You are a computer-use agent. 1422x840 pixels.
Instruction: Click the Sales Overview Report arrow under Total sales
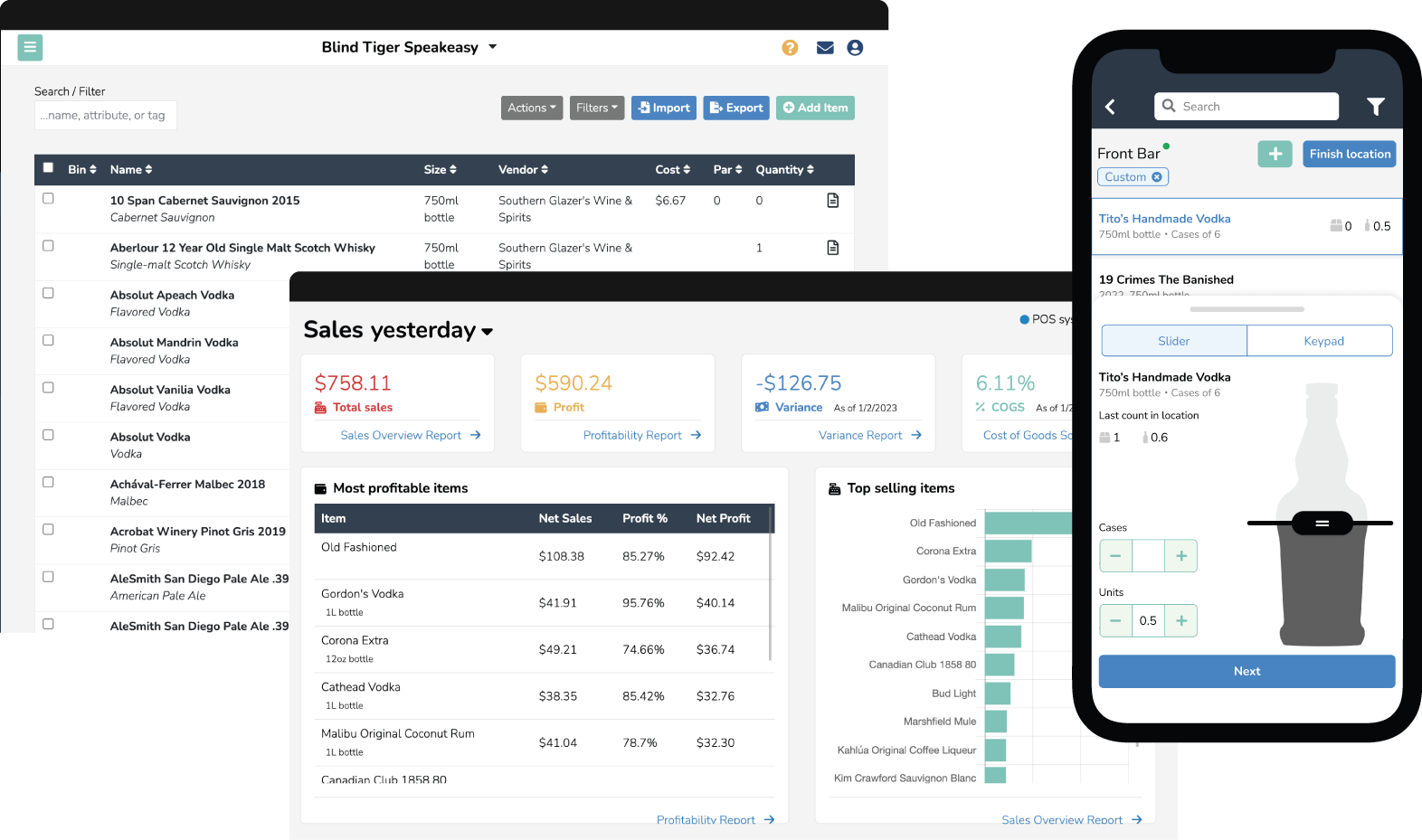[x=476, y=436]
